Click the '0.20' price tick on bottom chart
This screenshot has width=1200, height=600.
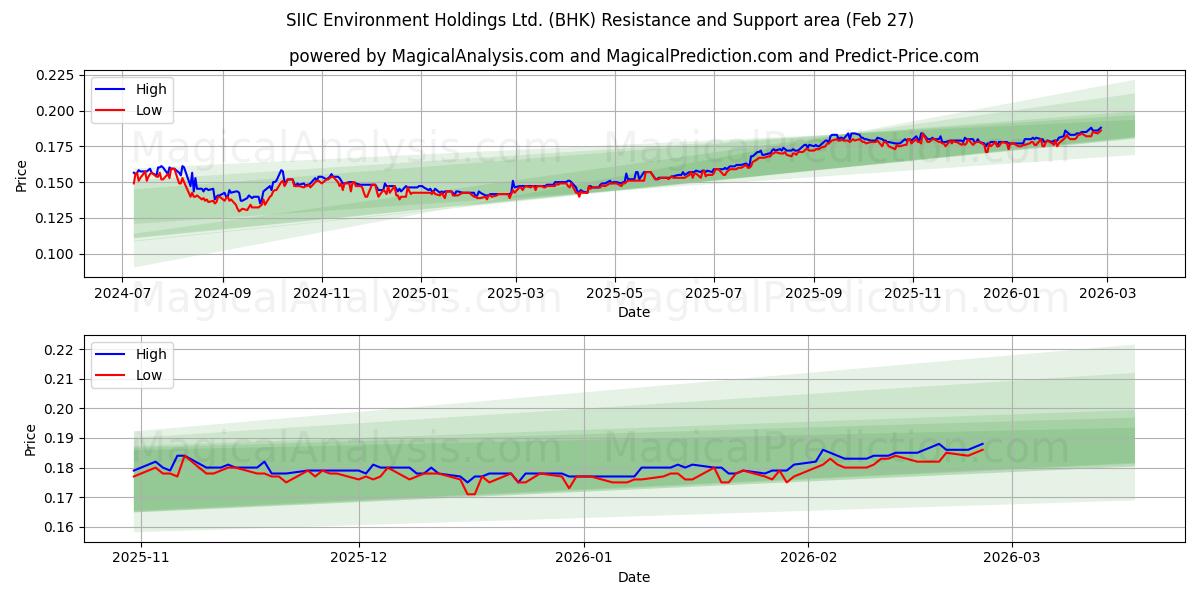(x=60, y=409)
